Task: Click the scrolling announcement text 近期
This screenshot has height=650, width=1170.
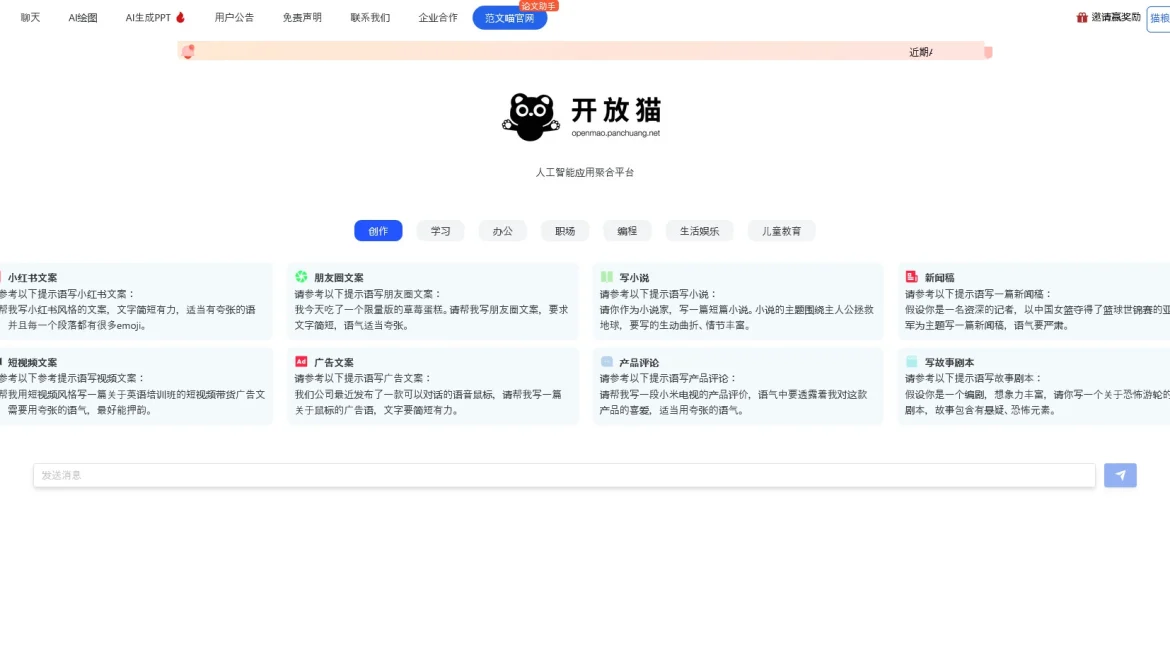Action: tap(921, 52)
